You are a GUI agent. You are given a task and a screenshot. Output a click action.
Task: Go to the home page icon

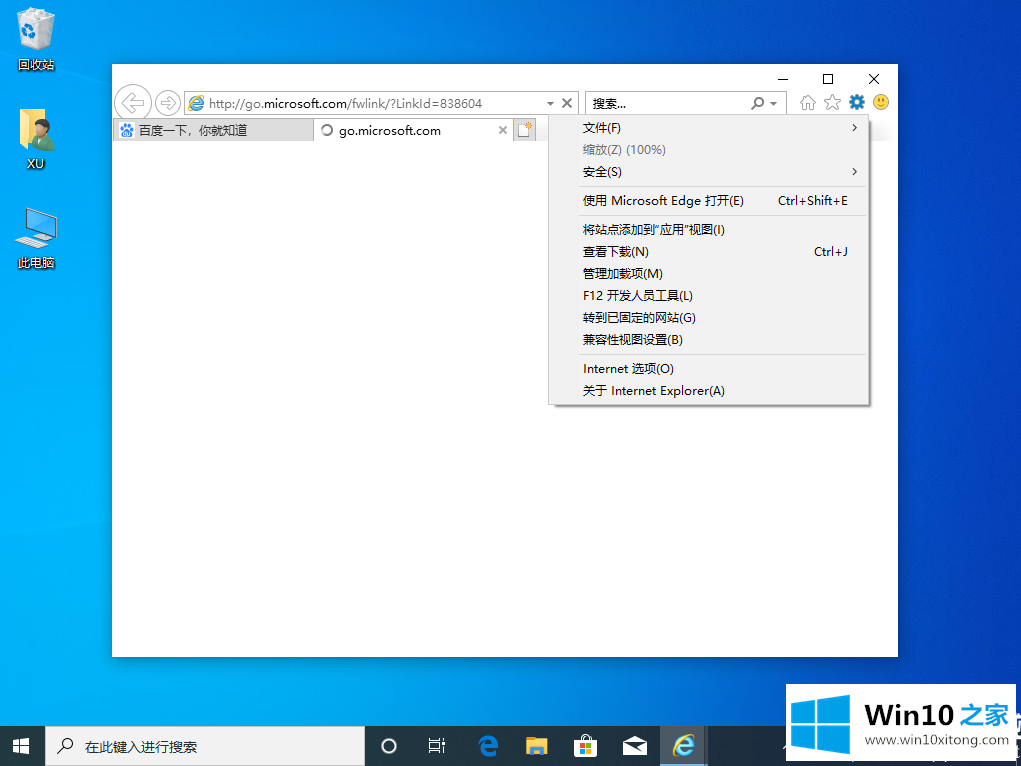(807, 102)
